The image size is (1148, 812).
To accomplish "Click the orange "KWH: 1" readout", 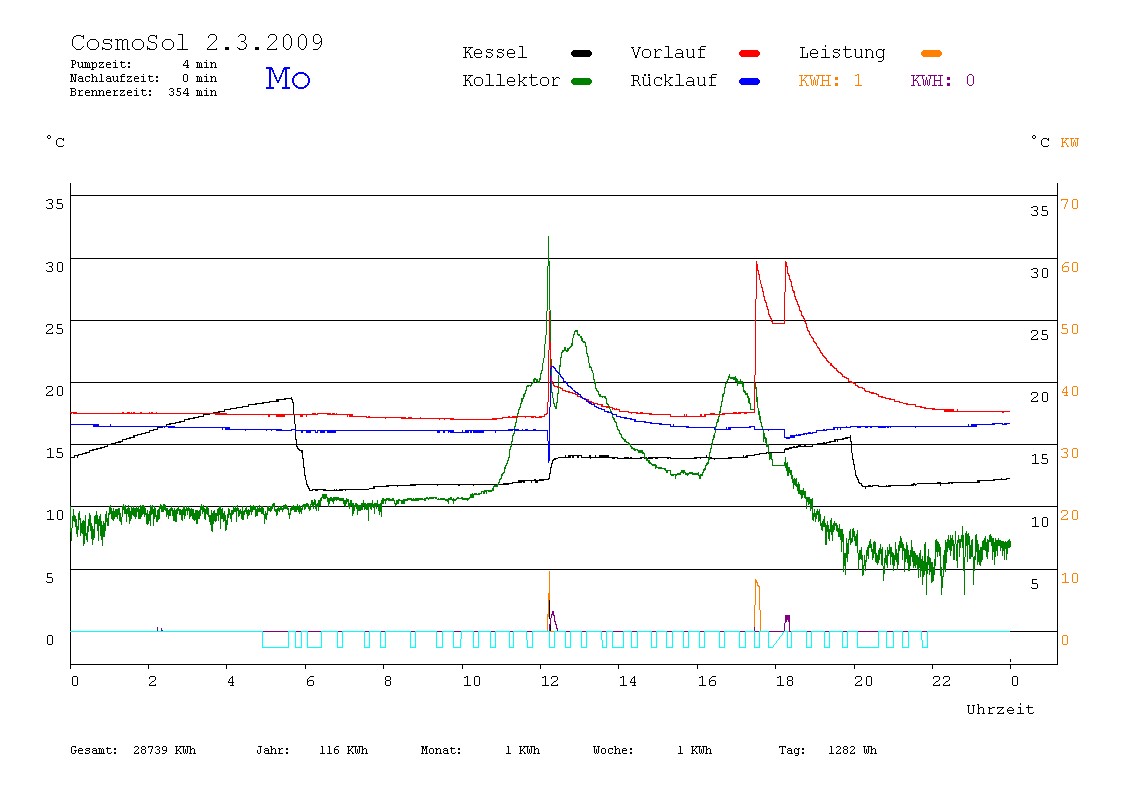I will point(830,81).
